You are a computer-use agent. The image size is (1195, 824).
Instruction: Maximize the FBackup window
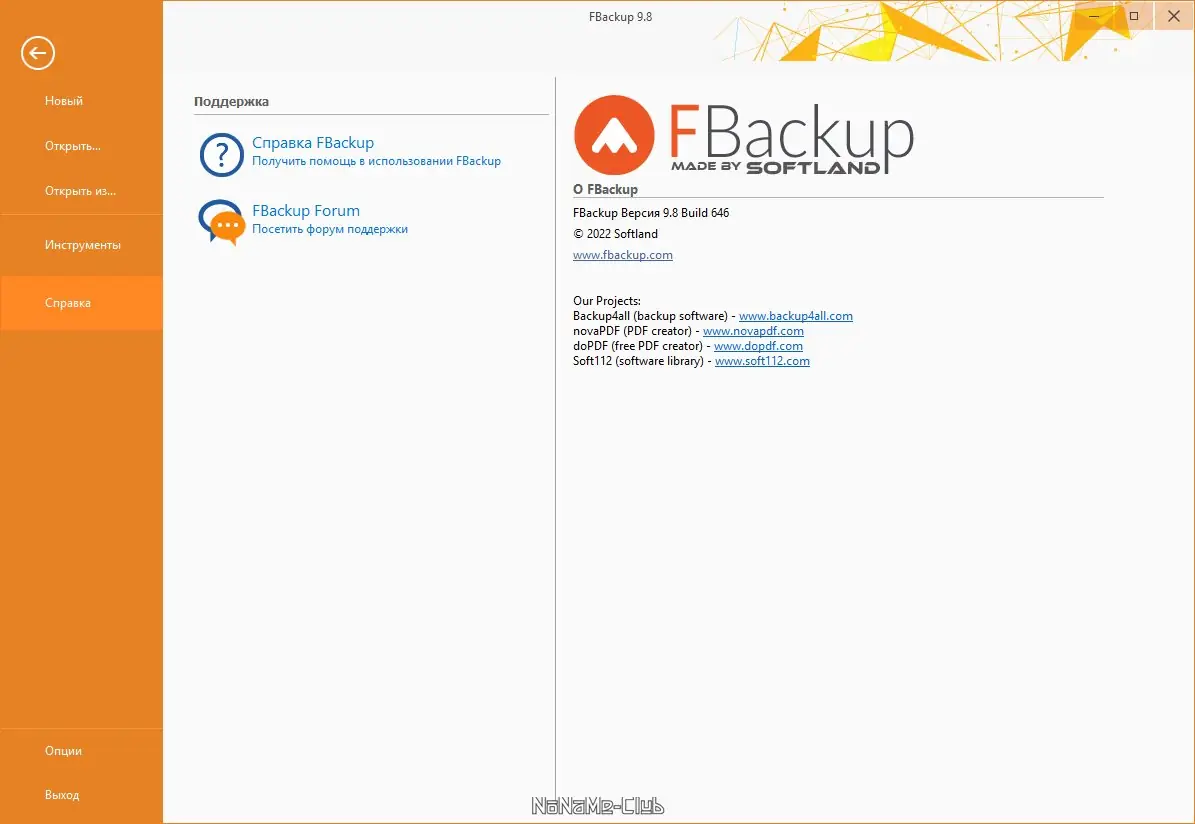[x=1134, y=16]
